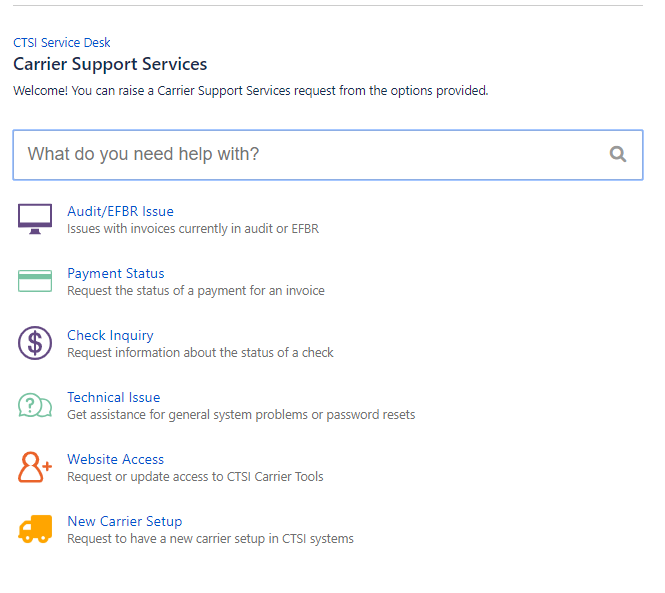The image size is (665, 593).
Task: Click 'Get assistance for general system problems' text
Action: [240, 415]
